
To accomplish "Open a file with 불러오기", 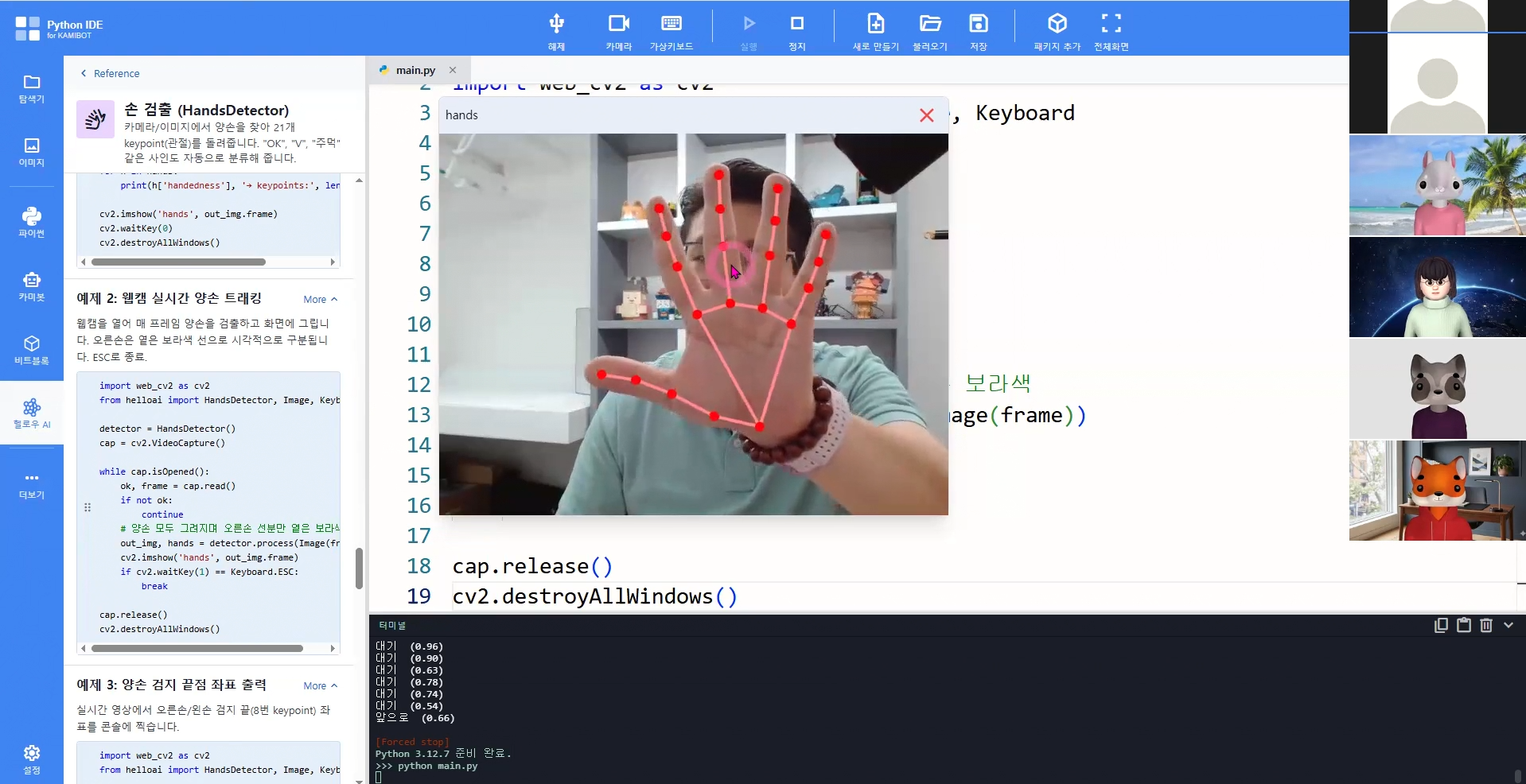I will click(929, 31).
